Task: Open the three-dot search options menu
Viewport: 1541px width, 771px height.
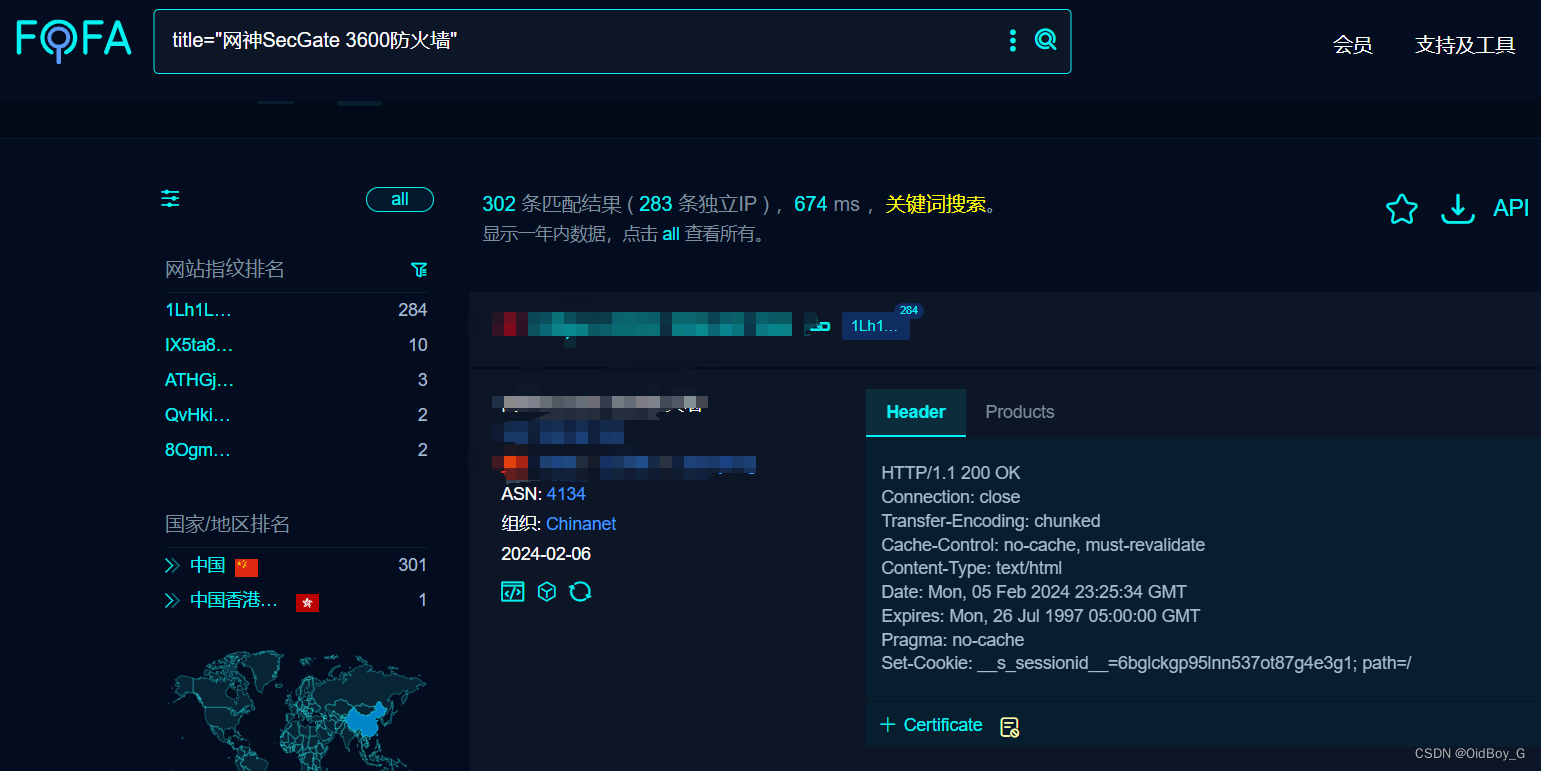Action: (1013, 40)
